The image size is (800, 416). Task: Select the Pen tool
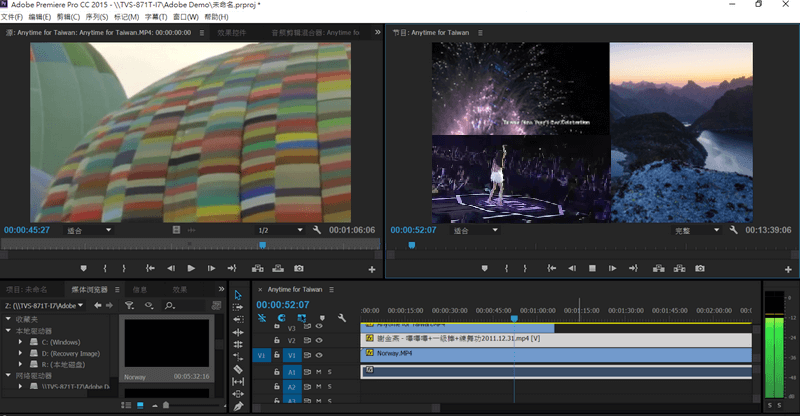coord(238,406)
